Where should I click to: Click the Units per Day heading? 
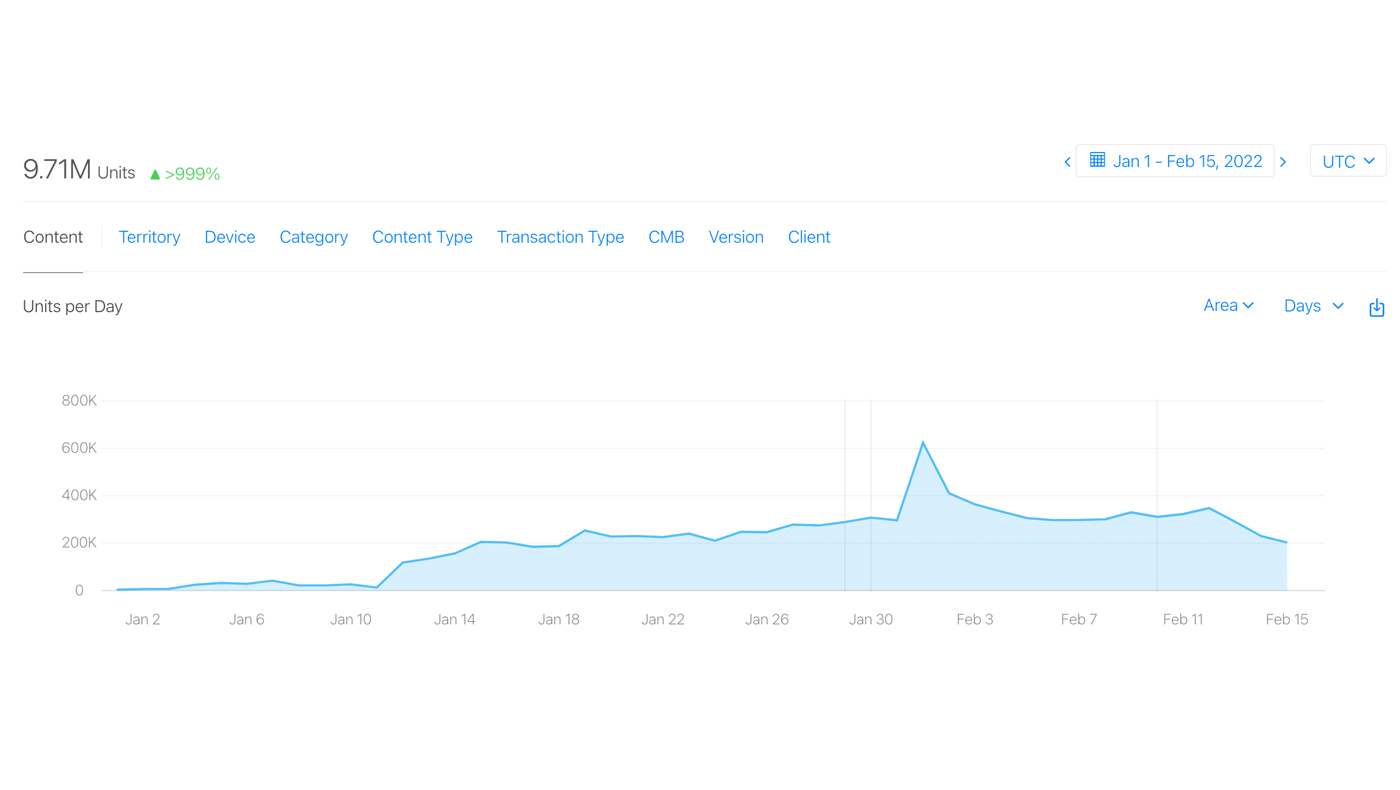pyautogui.click(x=73, y=307)
